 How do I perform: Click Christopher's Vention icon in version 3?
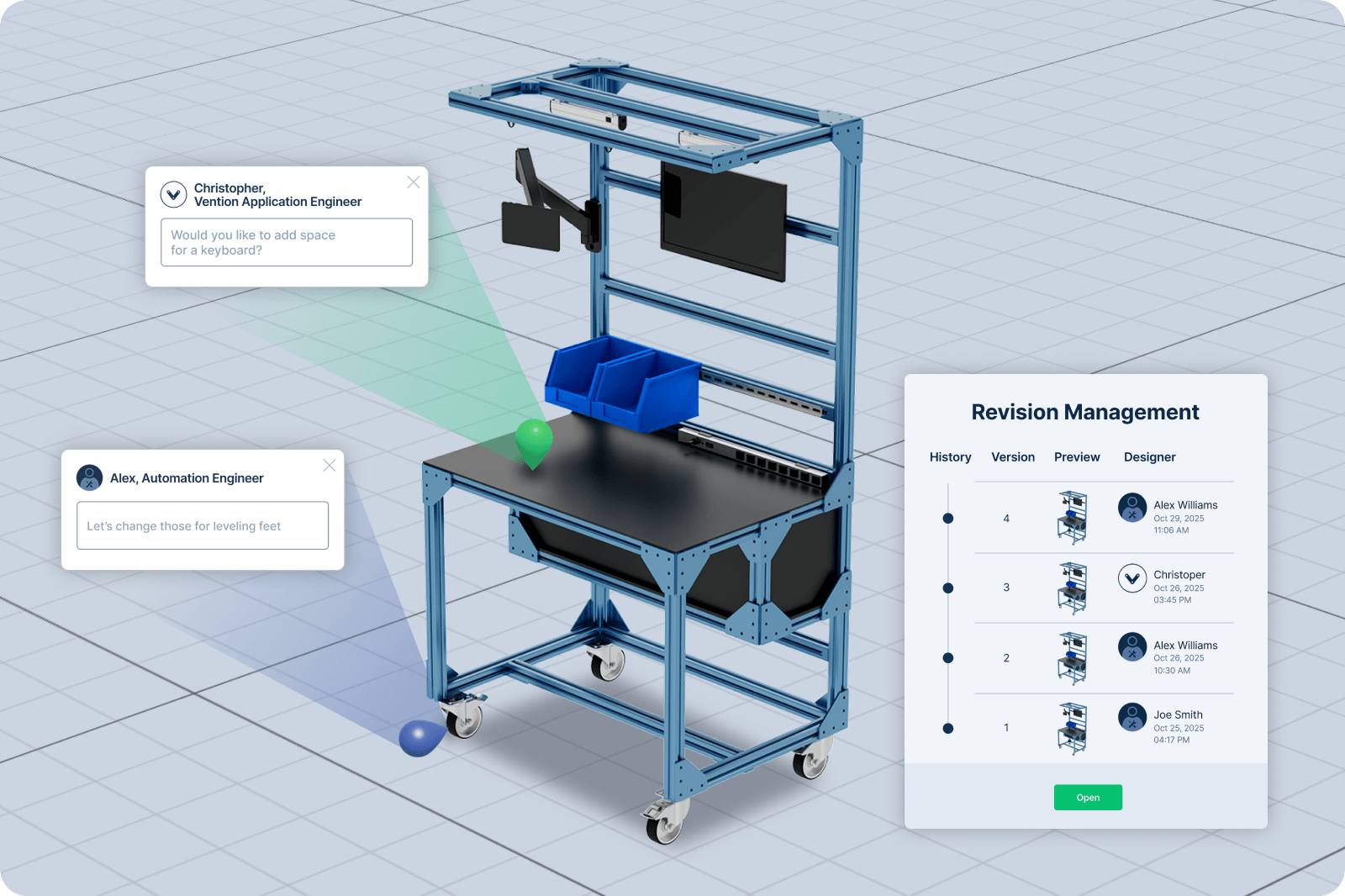click(1132, 578)
